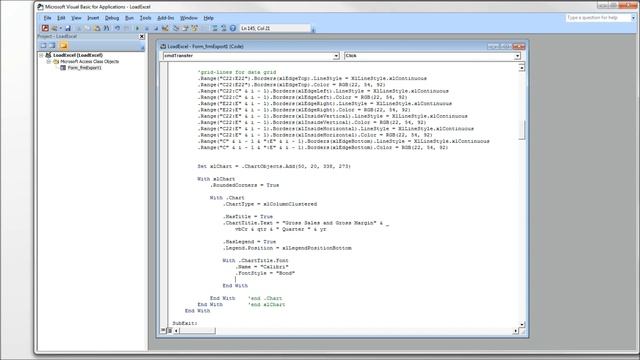The width and height of the screenshot is (640, 360).
Task: Click the Redo toolbar icon
Action: pos(126,28)
